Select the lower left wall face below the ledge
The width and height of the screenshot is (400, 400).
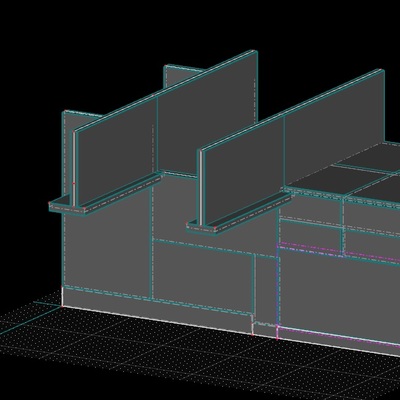click(x=107, y=253)
